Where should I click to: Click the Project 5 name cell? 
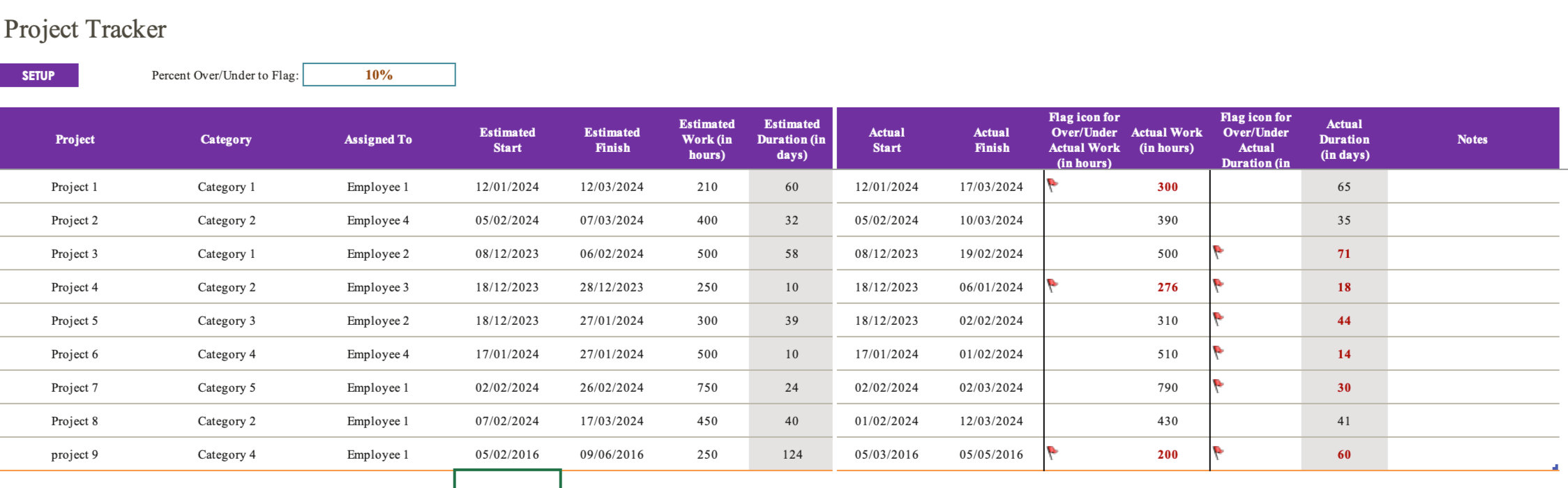[x=75, y=321]
